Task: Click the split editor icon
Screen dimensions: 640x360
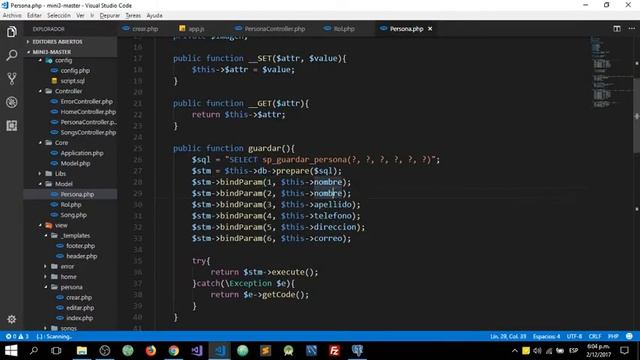Action: coord(617,29)
